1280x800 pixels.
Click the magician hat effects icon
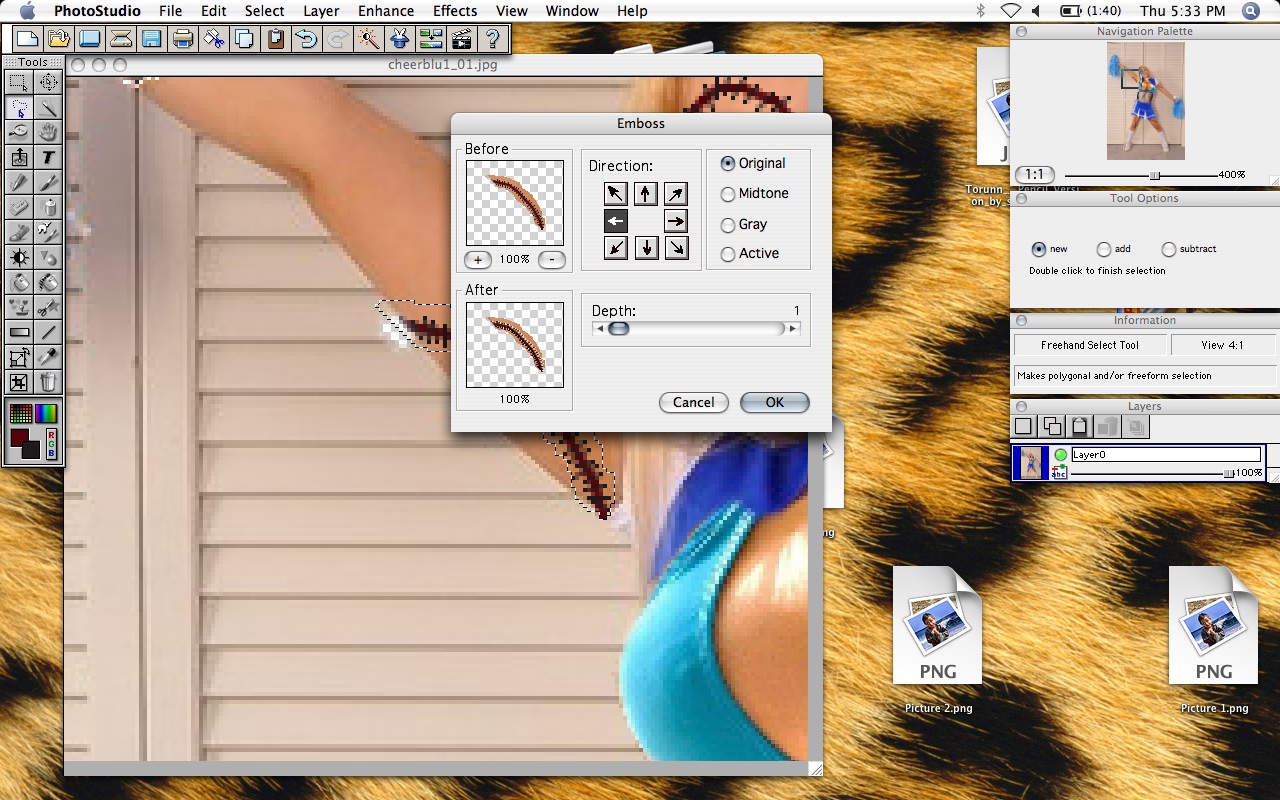tap(399, 39)
